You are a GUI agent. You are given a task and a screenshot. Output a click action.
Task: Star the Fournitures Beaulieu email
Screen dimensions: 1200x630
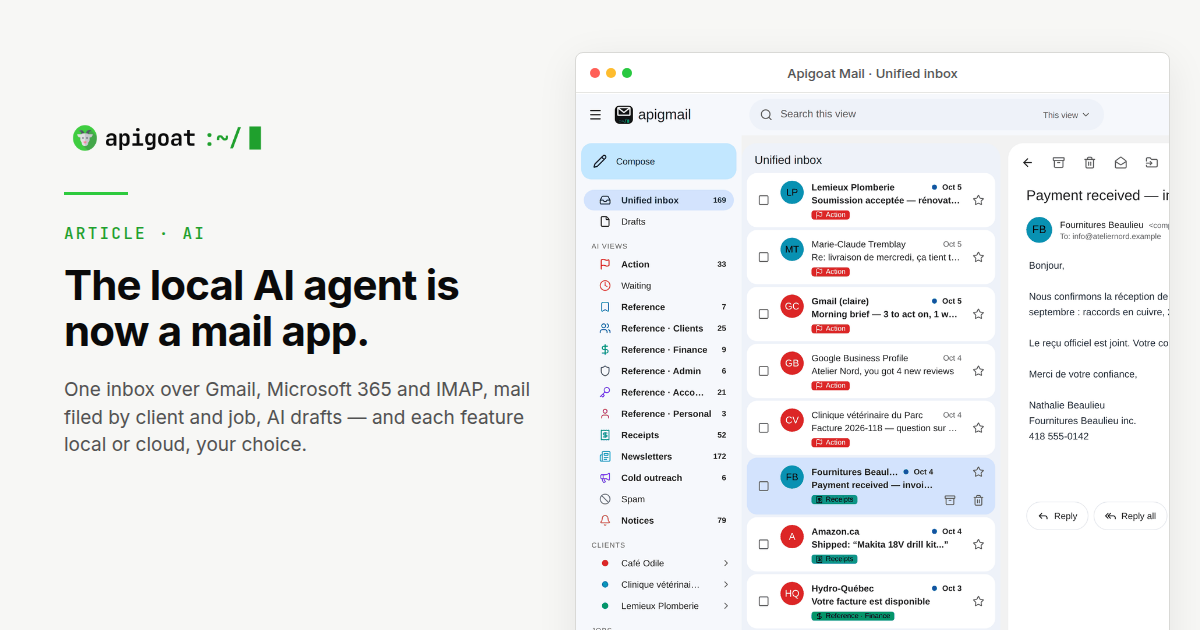click(978, 472)
